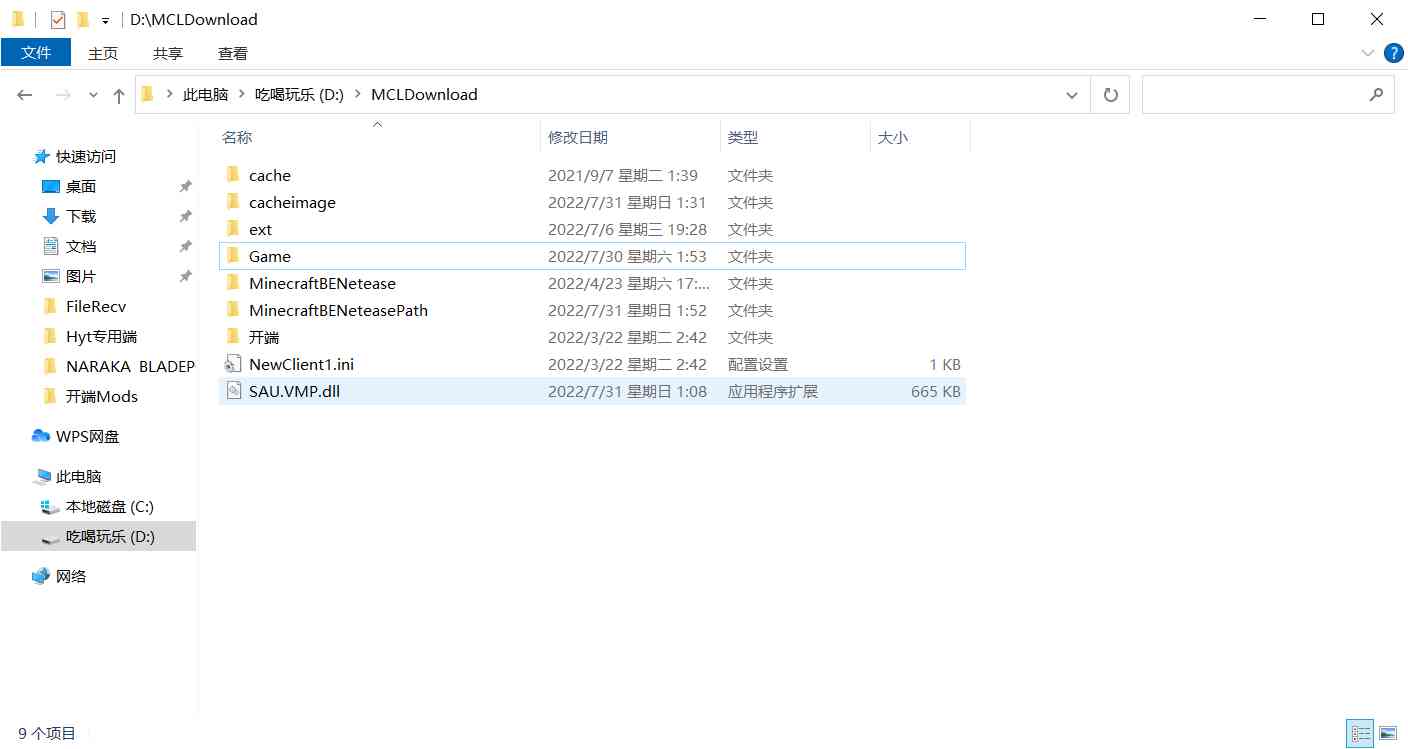1408x749 pixels.
Task: Expand chevron after 吃喝玩乐 (D:) breadcrumb
Action: (359, 95)
